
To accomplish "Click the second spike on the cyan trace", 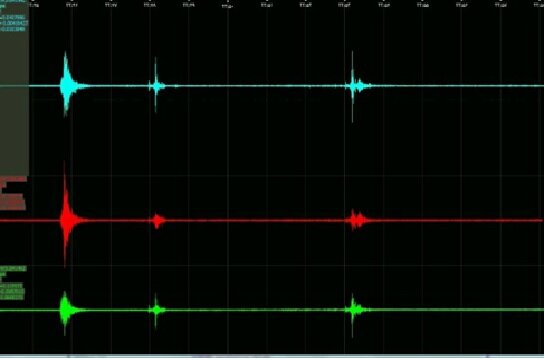I will (156, 85).
